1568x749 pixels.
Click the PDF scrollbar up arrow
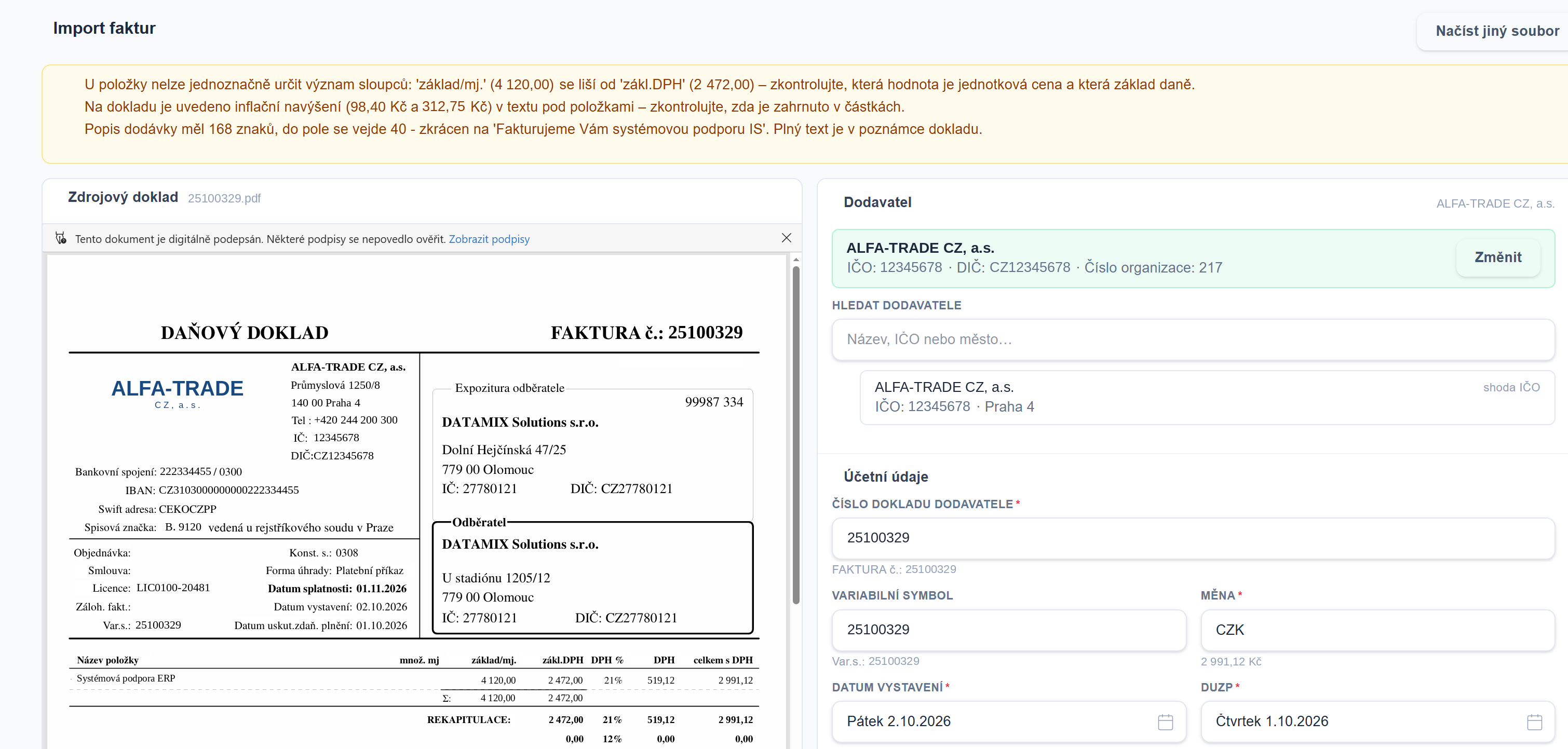[795, 260]
